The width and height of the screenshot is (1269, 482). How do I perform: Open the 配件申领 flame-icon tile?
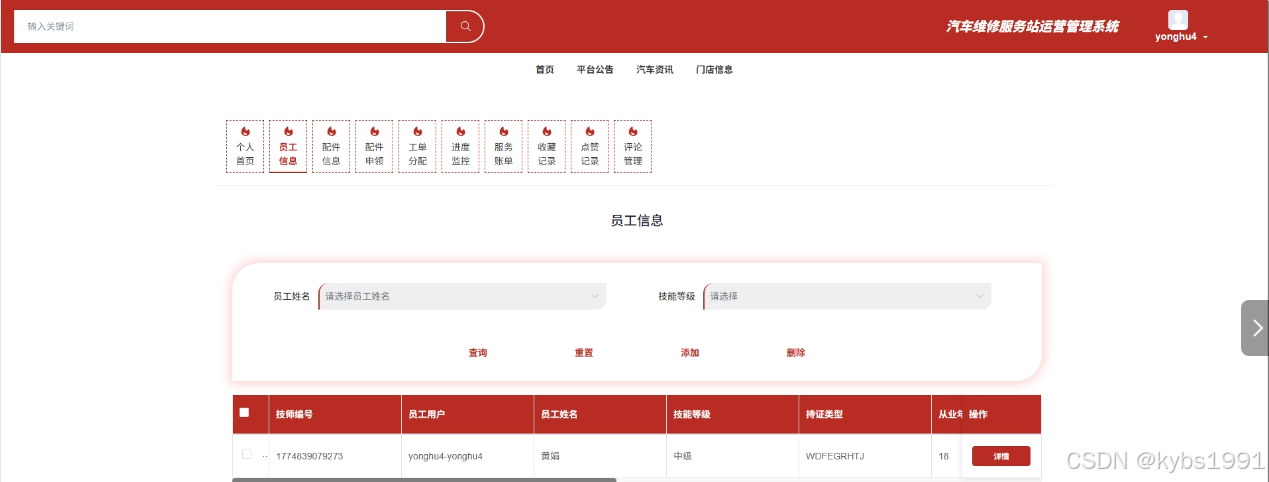click(x=374, y=146)
